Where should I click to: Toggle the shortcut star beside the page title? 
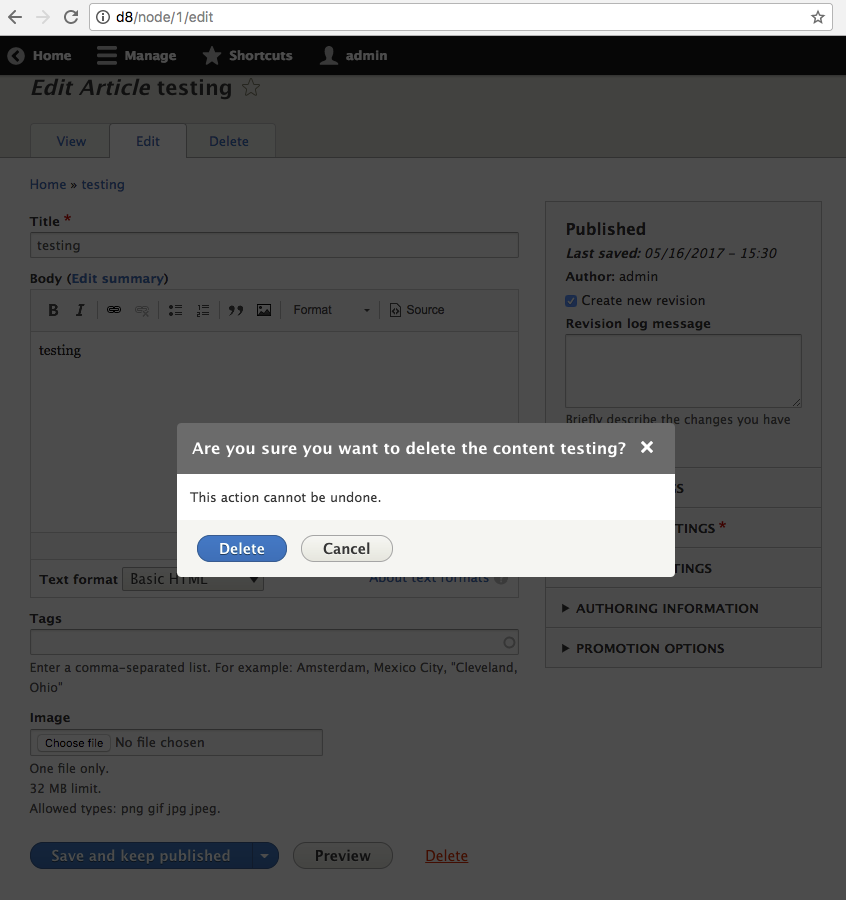[250, 88]
